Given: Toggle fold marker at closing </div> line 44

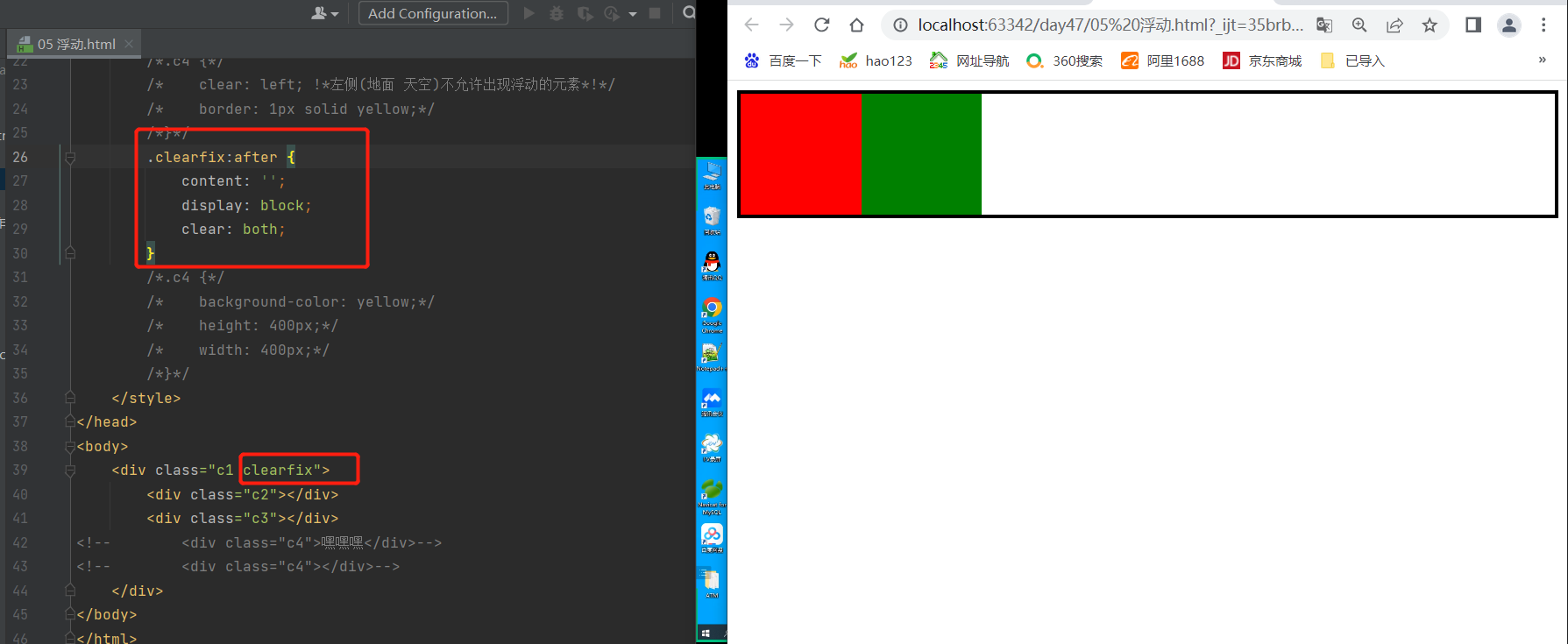Looking at the screenshot, I should (x=70, y=591).
